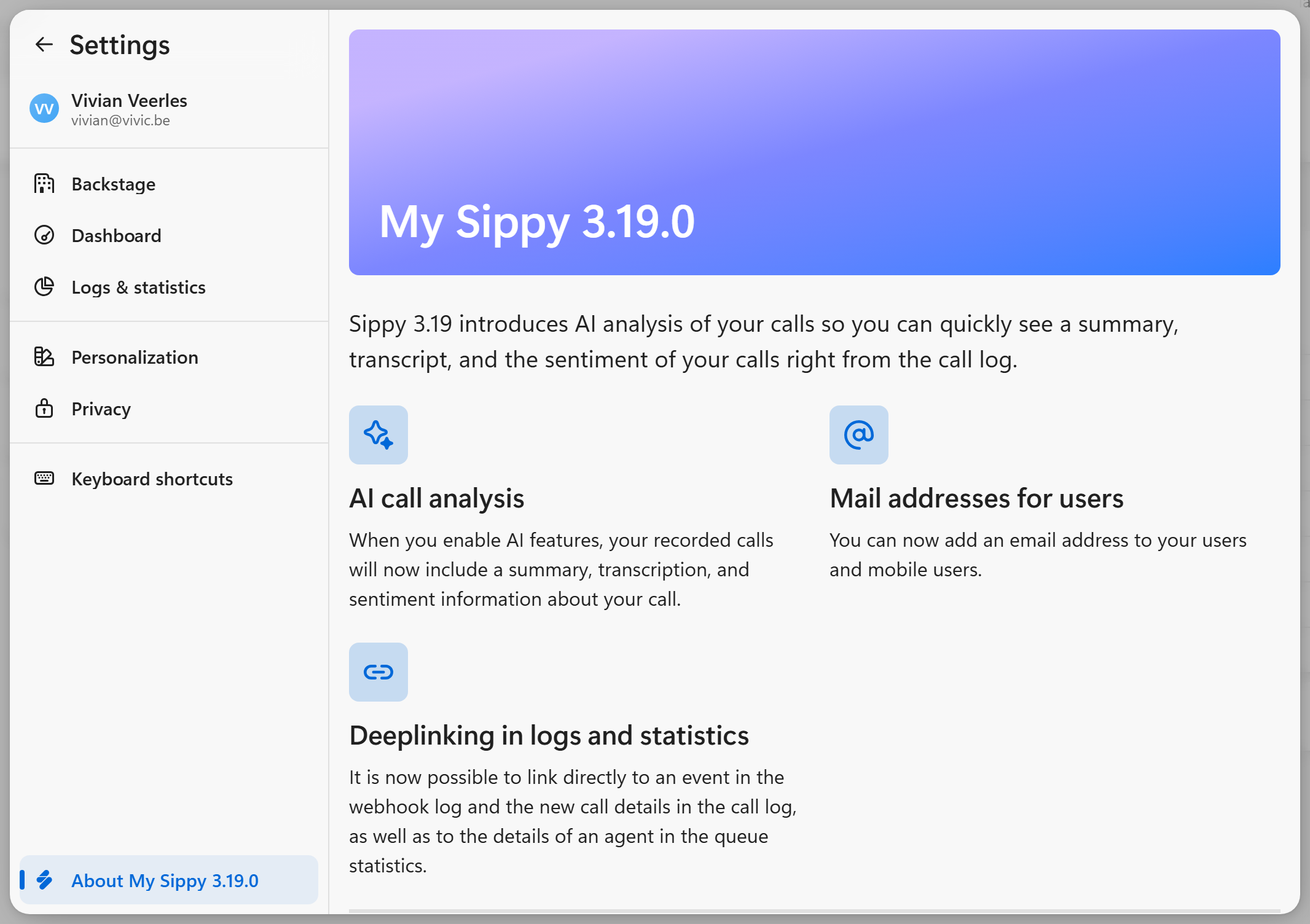Select About My Sippy 3.19.0 item
The height and width of the screenshot is (924, 1310).
pyautogui.click(x=169, y=880)
